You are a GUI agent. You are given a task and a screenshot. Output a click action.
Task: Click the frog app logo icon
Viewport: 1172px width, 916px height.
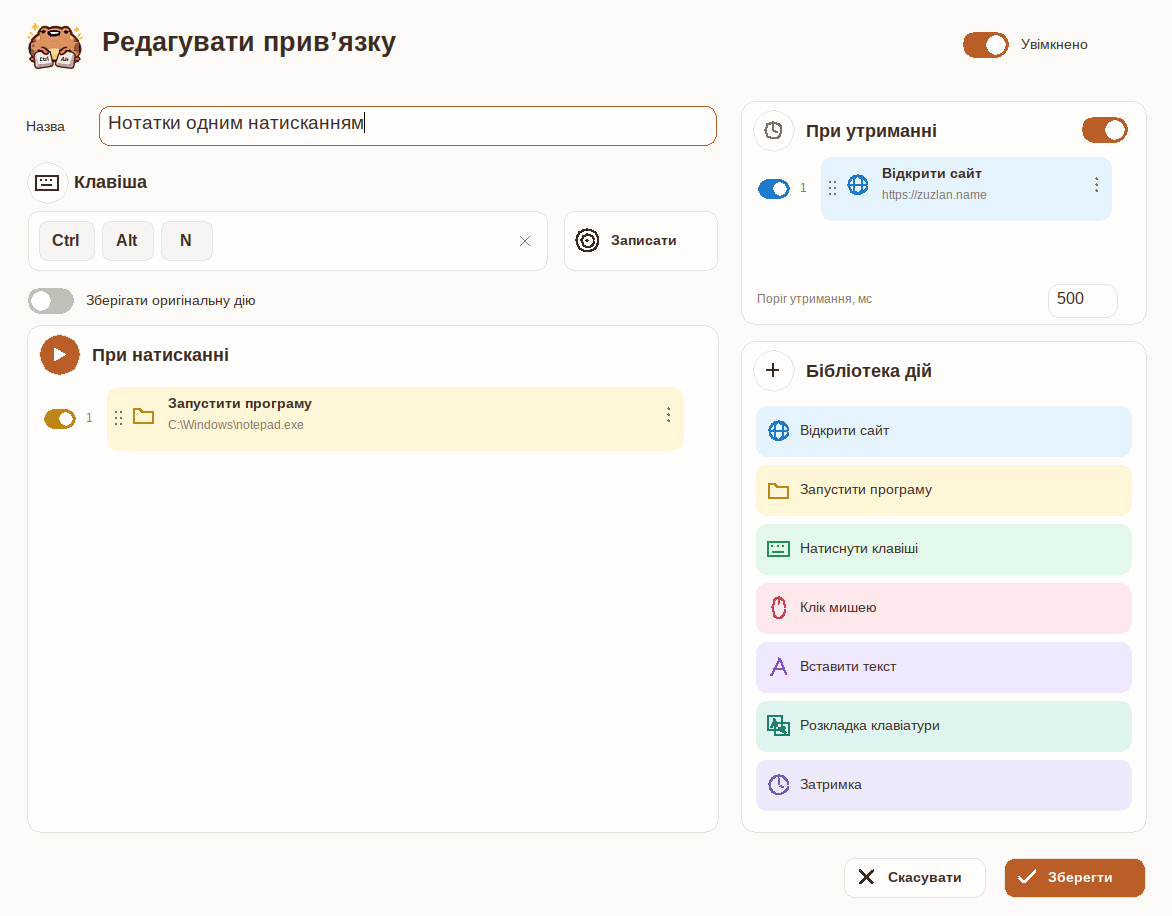pos(55,46)
